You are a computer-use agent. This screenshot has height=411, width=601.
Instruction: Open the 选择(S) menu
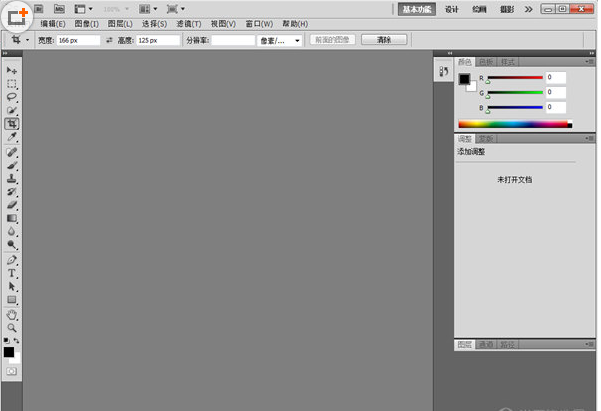click(x=154, y=24)
